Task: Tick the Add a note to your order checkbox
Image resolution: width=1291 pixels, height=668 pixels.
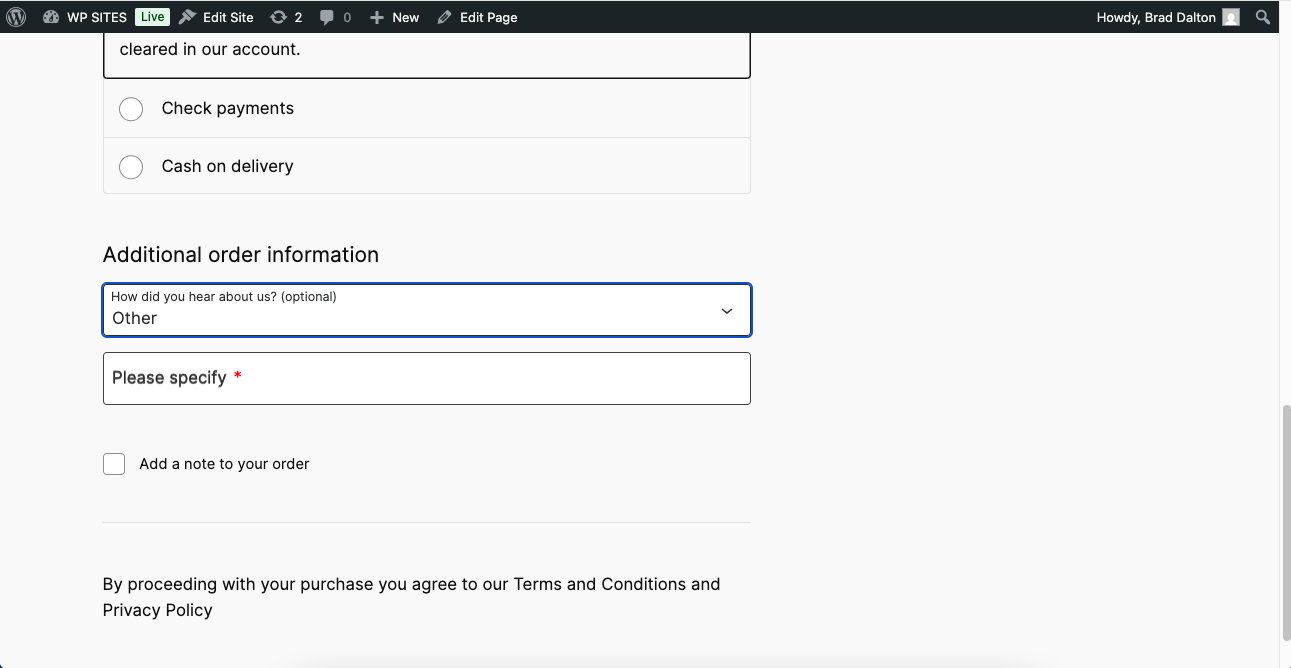Action: [x=114, y=464]
